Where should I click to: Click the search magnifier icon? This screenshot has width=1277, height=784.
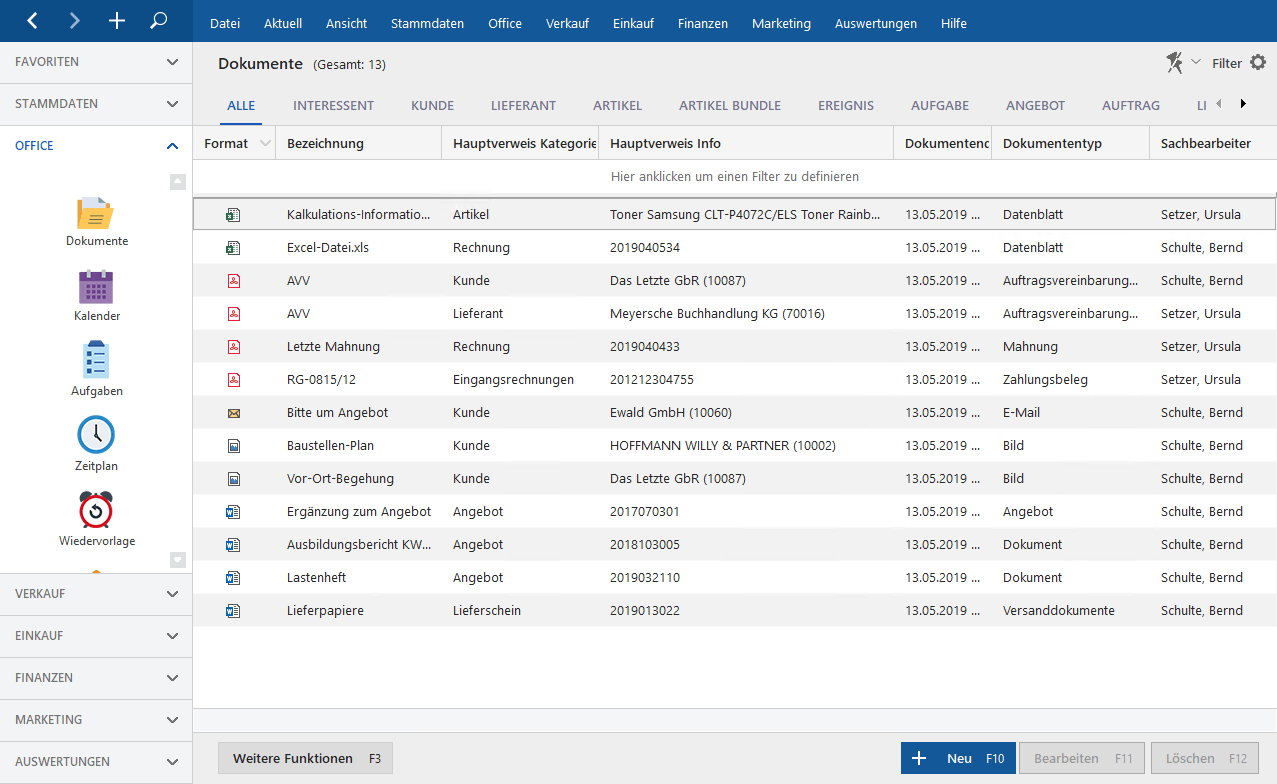158,20
